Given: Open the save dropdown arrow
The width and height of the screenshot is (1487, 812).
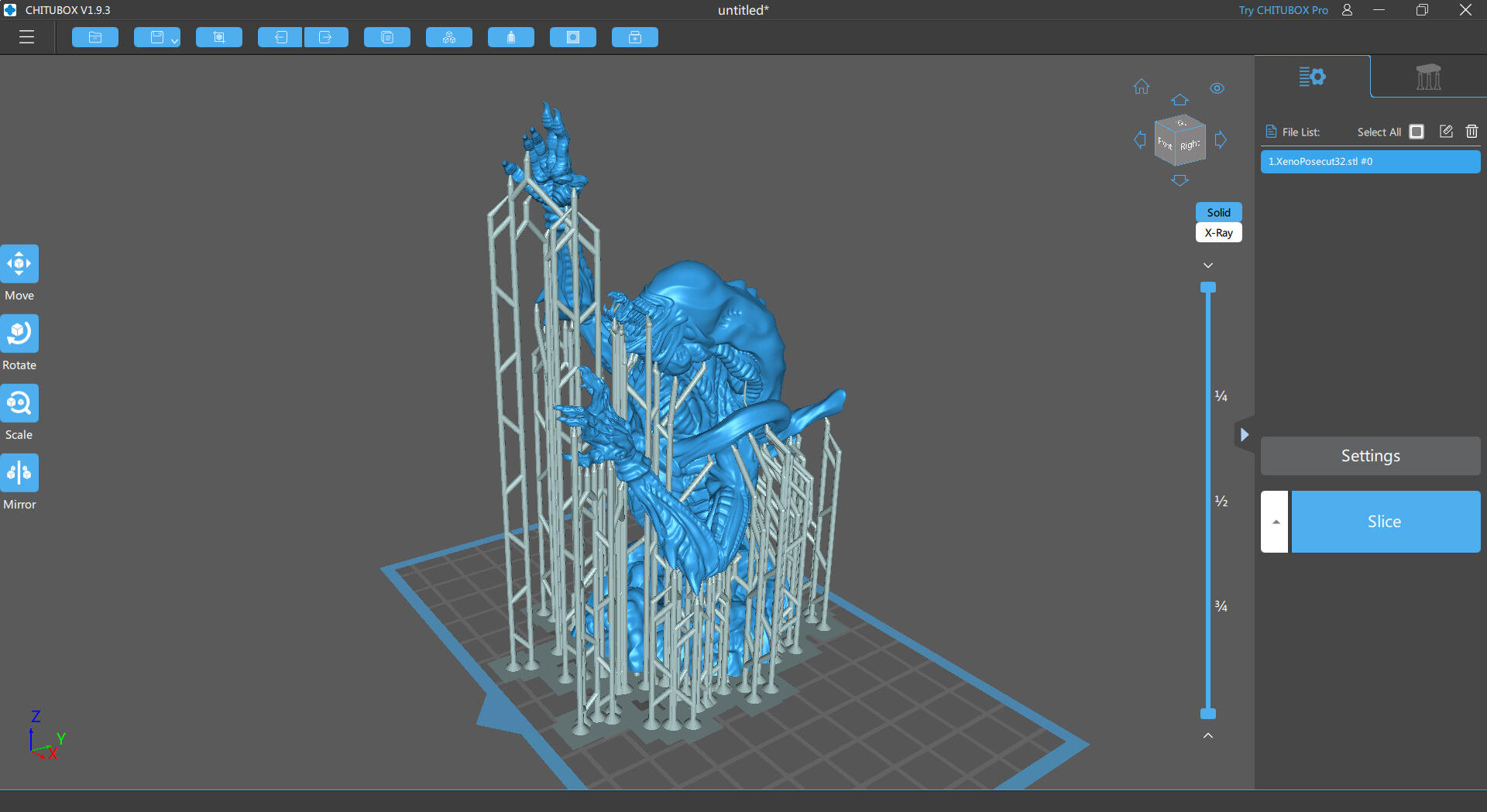Looking at the screenshot, I should (175, 40).
